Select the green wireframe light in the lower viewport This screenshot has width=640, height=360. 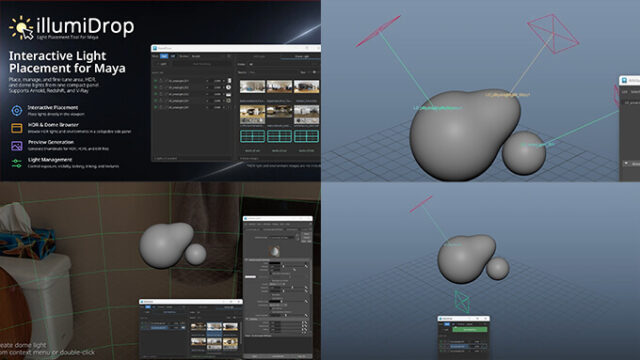(462, 301)
